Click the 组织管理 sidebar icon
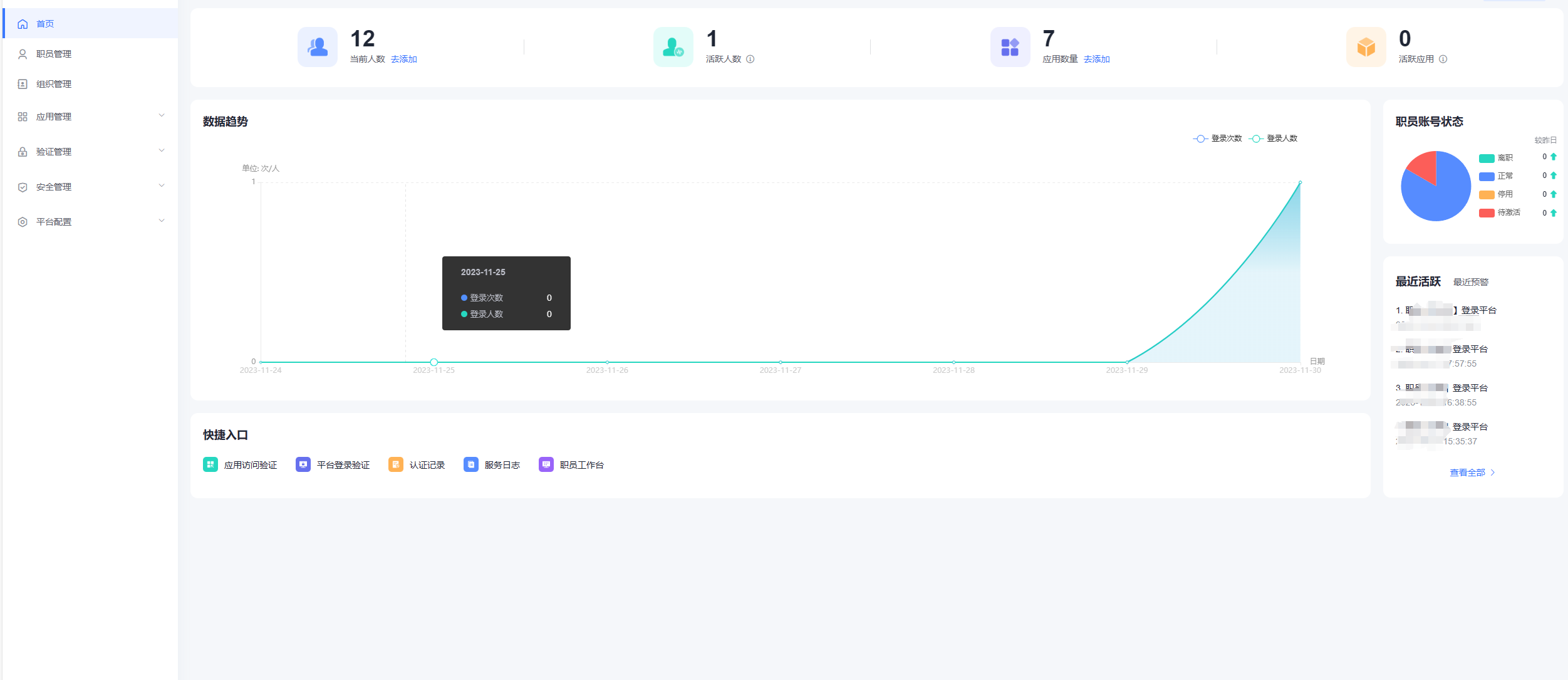Viewport: 1568px width, 680px height. (23, 84)
